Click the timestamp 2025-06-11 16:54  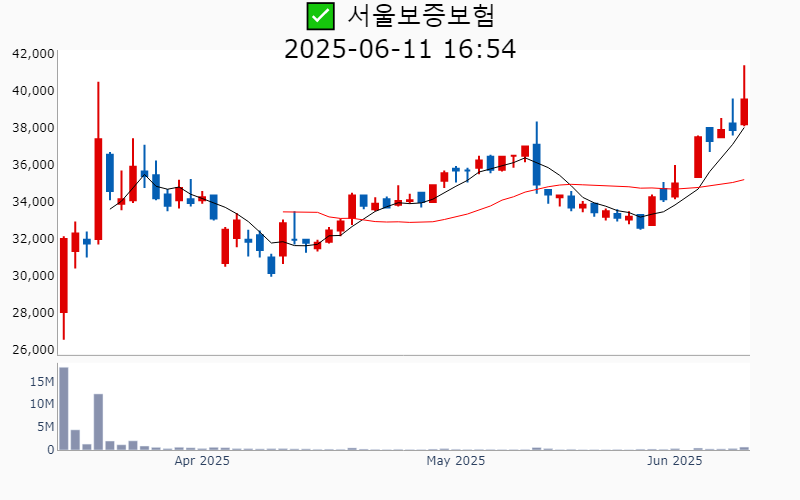click(400, 49)
